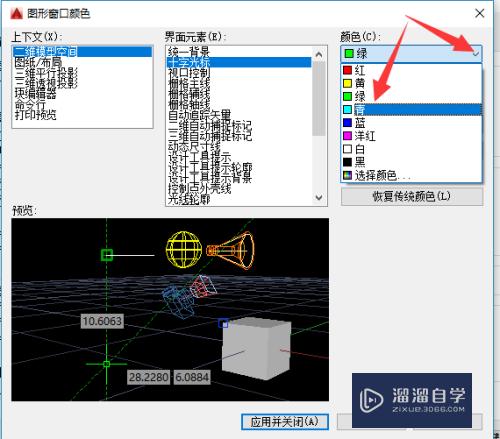The height and width of the screenshot is (439, 500).
Task: Select 动态尺寸线 interface element
Action: (239, 147)
